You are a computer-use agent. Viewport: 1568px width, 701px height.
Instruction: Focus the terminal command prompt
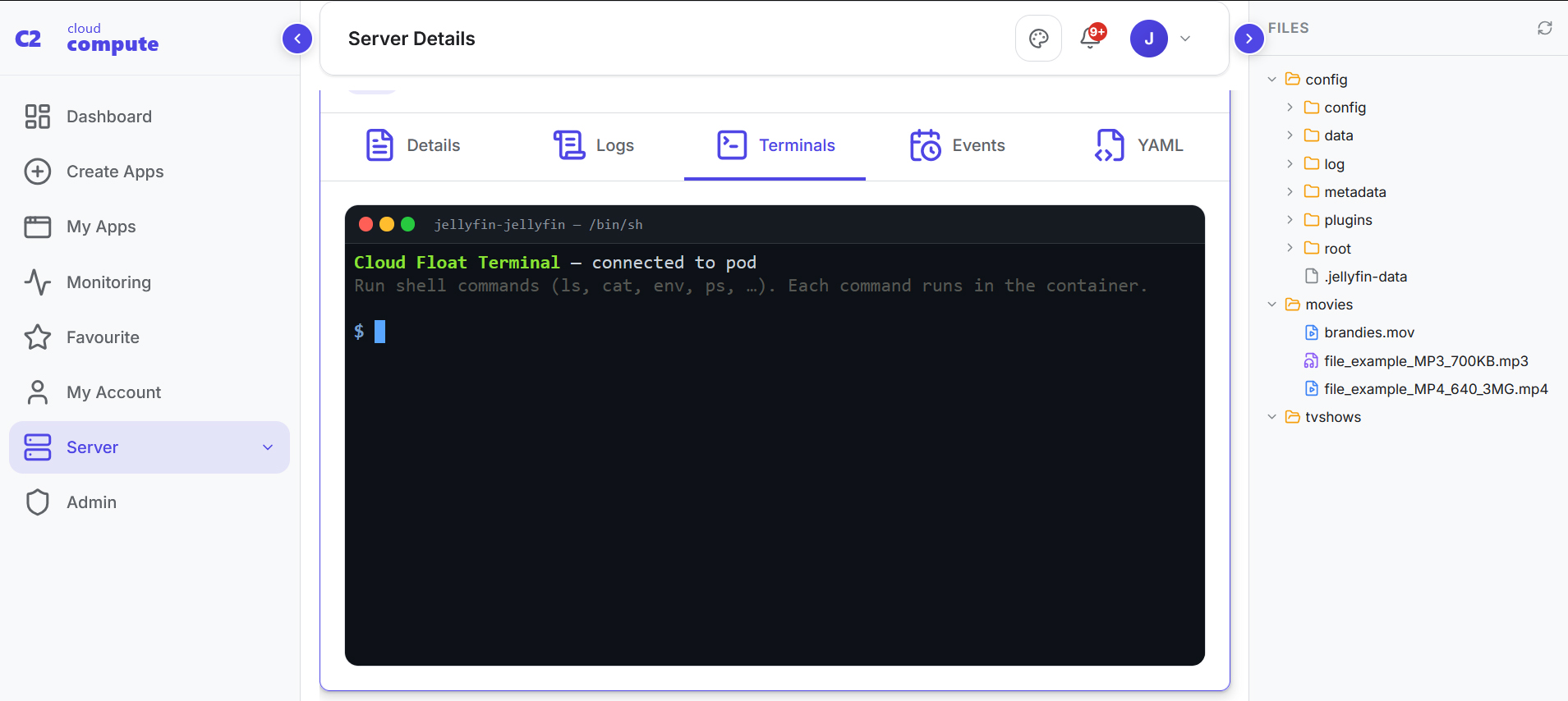[379, 332]
